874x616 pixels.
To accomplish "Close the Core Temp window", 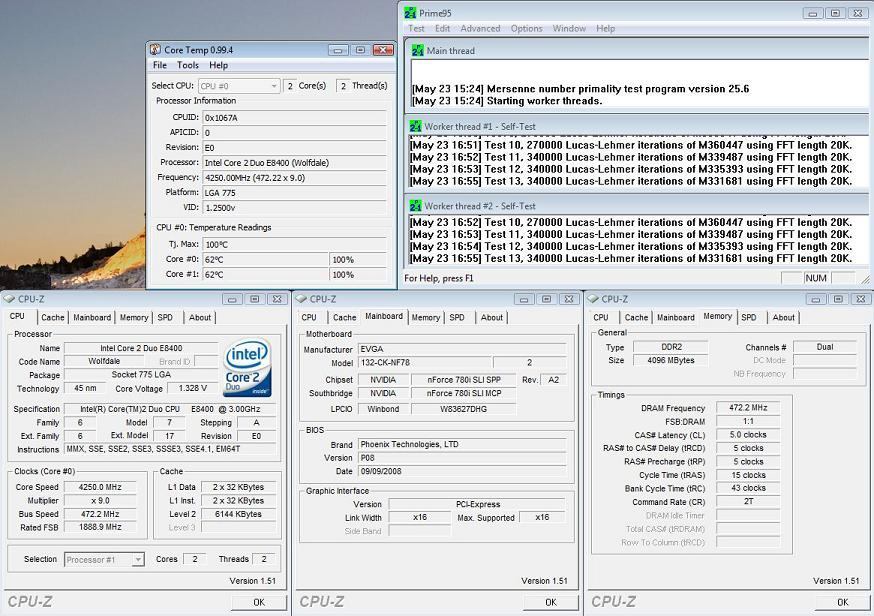I will coord(383,50).
